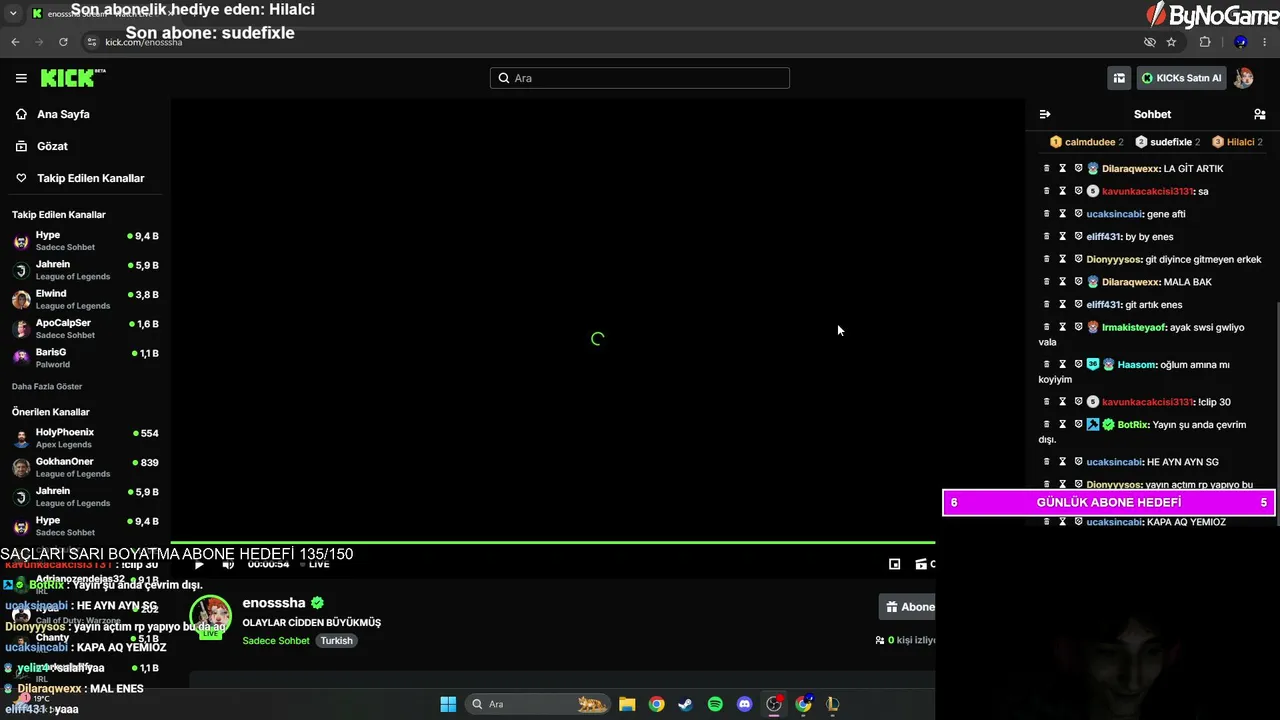
Task: Toggle theater mode on the video player
Action: [x=895, y=564]
